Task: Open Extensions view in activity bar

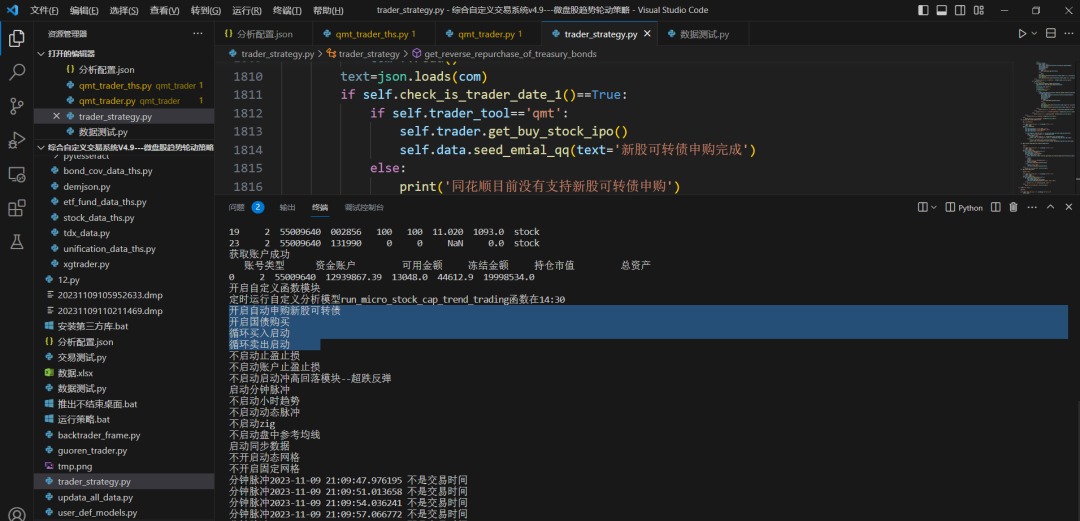Action: pyautogui.click(x=17, y=207)
